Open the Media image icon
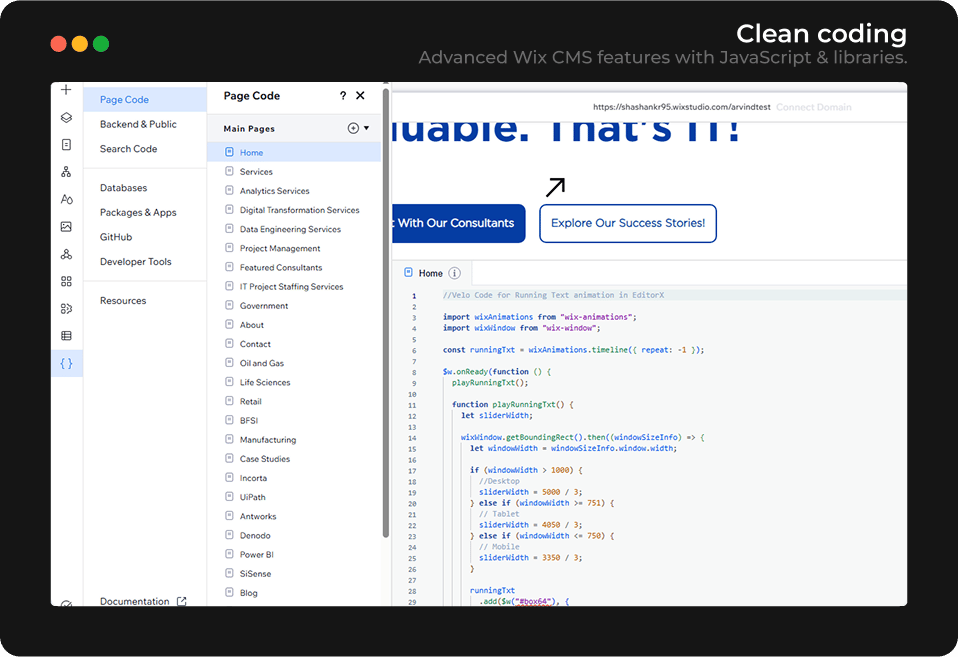 66,227
